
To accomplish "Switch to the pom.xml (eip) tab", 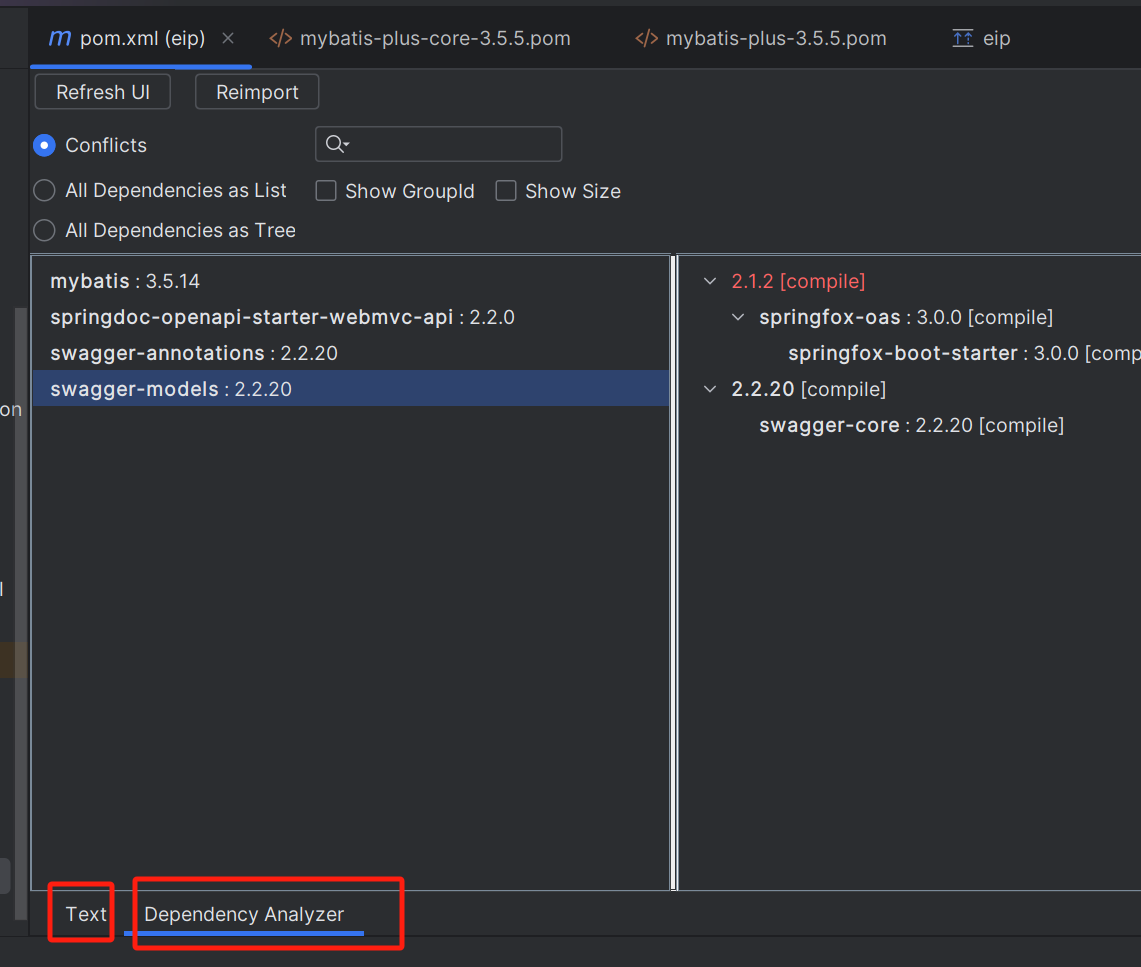I will [x=142, y=39].
